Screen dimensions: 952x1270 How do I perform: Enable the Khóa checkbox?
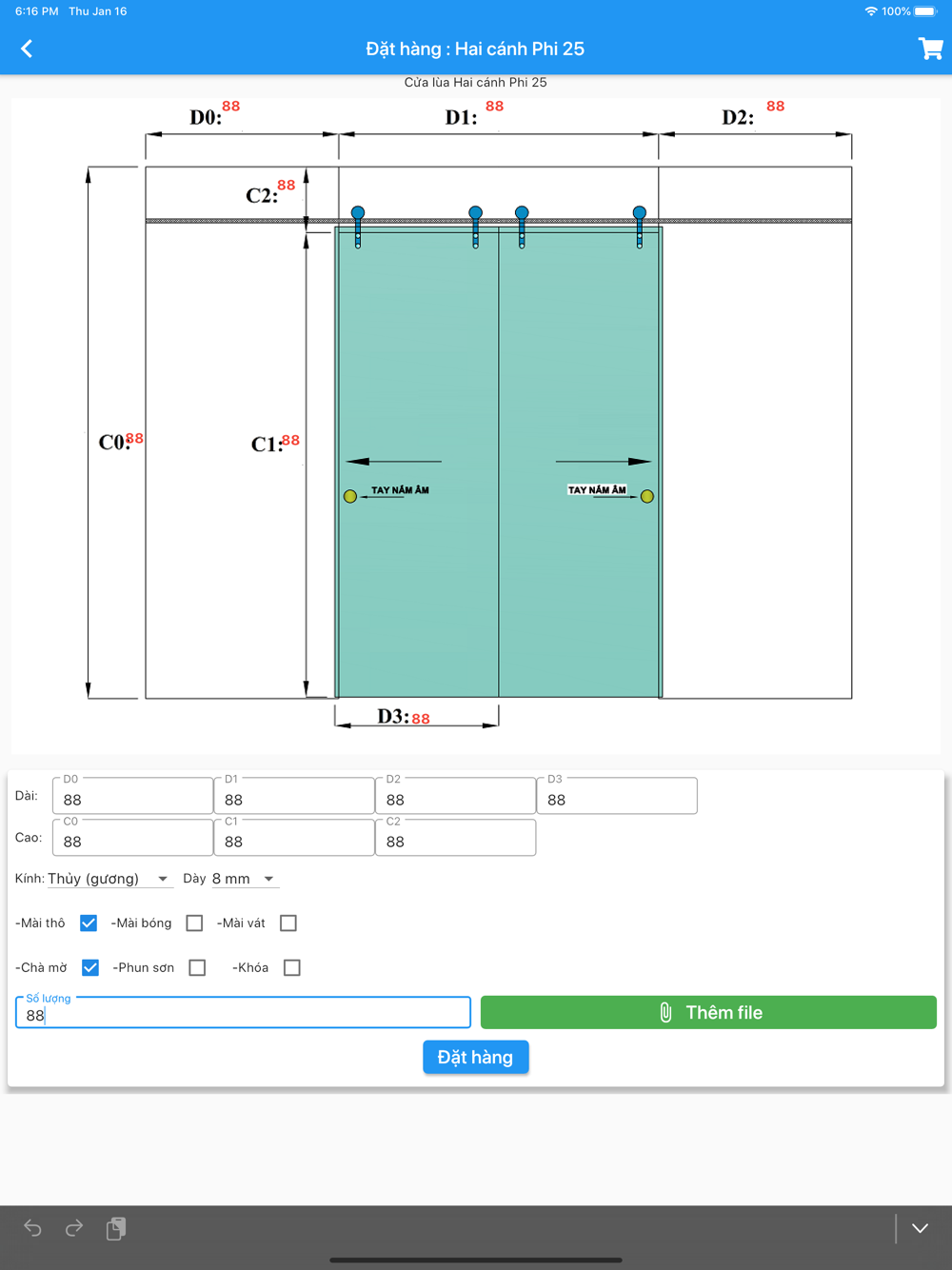pos(292,967)
